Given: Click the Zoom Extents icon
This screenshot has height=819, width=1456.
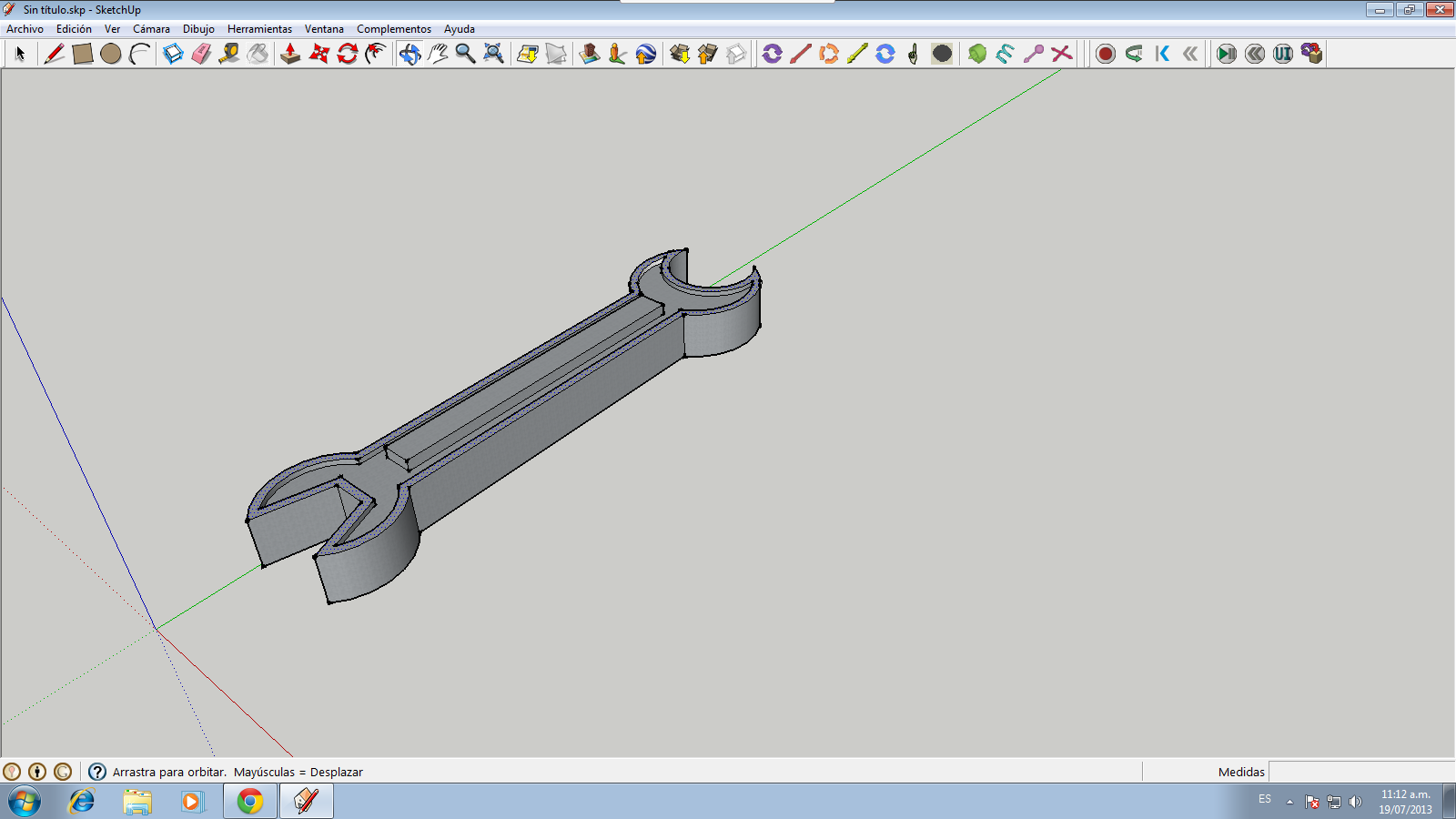Looking at the screenshot, I should point(493,54).
